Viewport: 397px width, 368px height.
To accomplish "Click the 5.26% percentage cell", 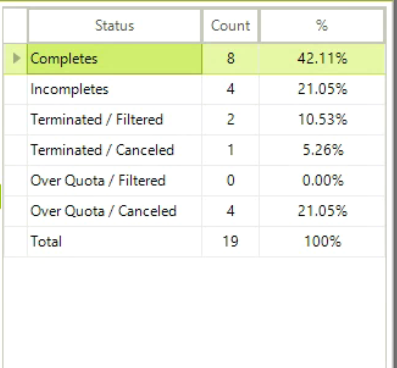I will tap(322, 150).
